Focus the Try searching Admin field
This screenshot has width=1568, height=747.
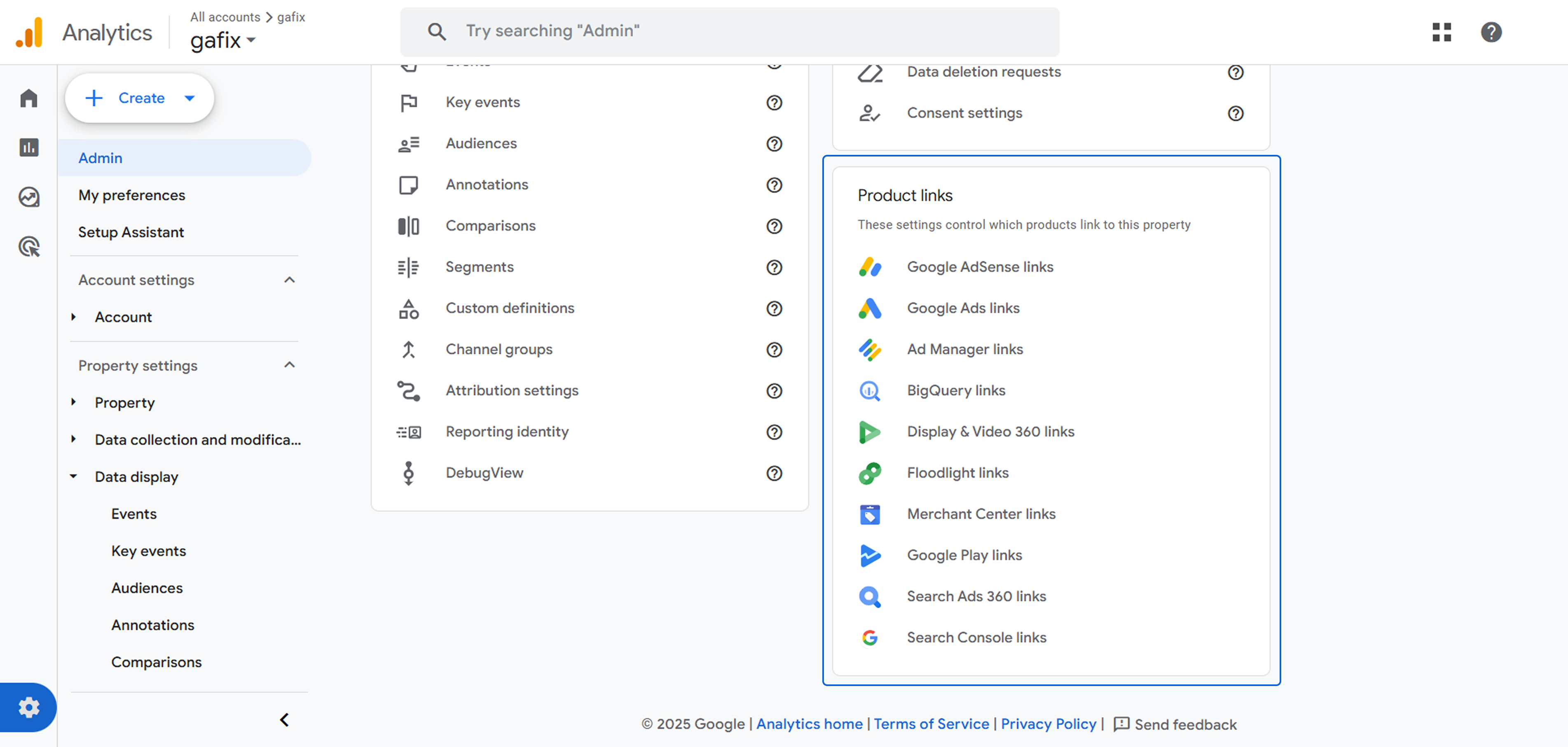point(729,32)
